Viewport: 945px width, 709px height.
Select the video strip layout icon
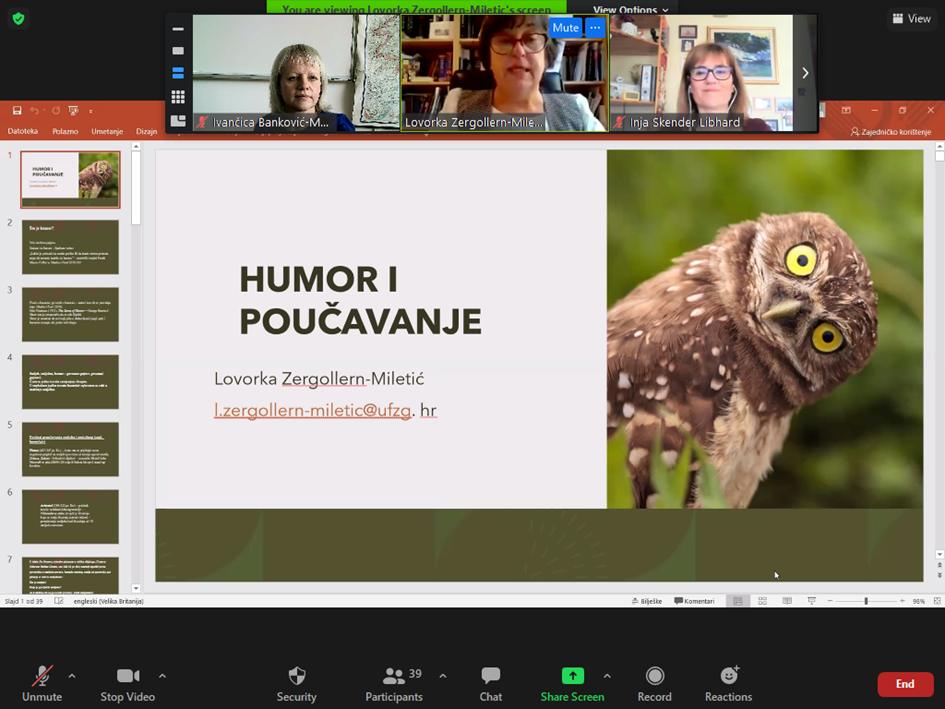point(178,73)
